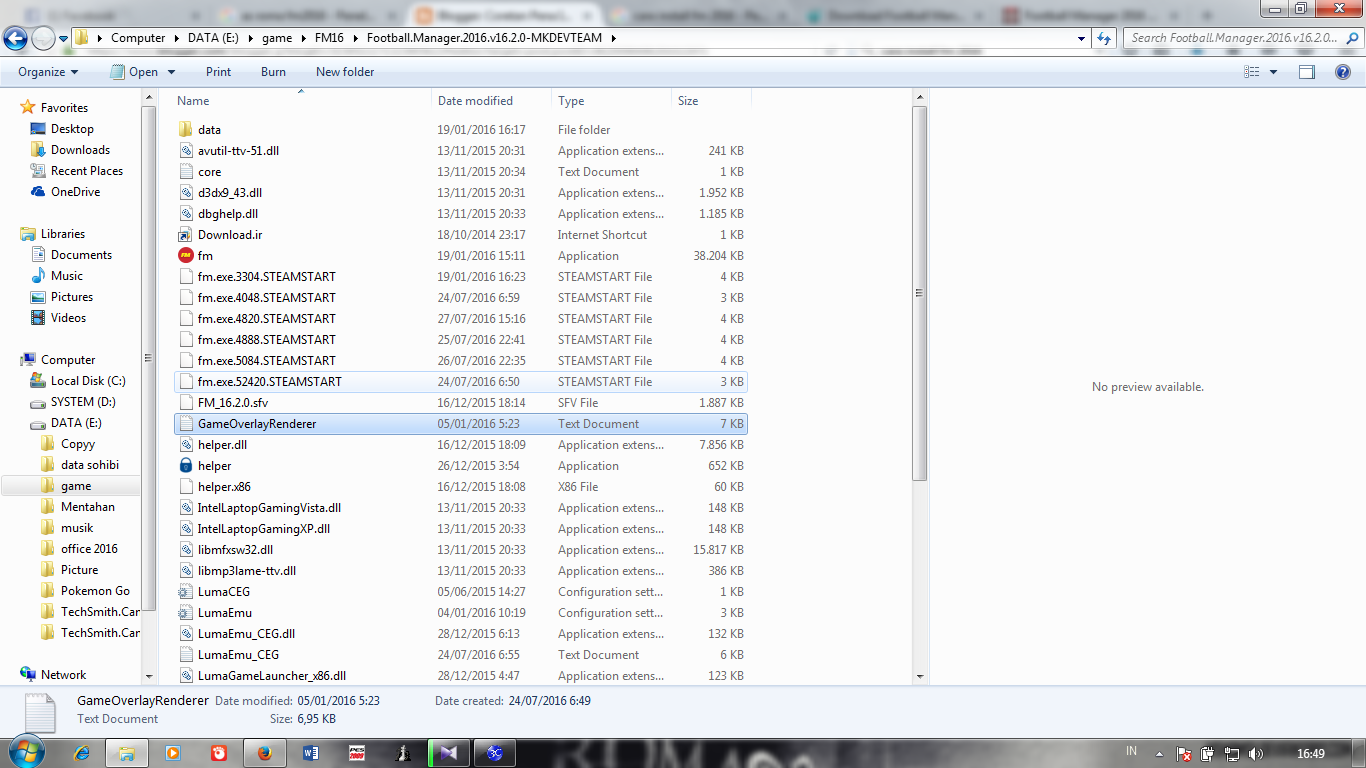Click Burn in the toolbar
Viewport: 1366px width, 768px height.
tap(273, 72)
